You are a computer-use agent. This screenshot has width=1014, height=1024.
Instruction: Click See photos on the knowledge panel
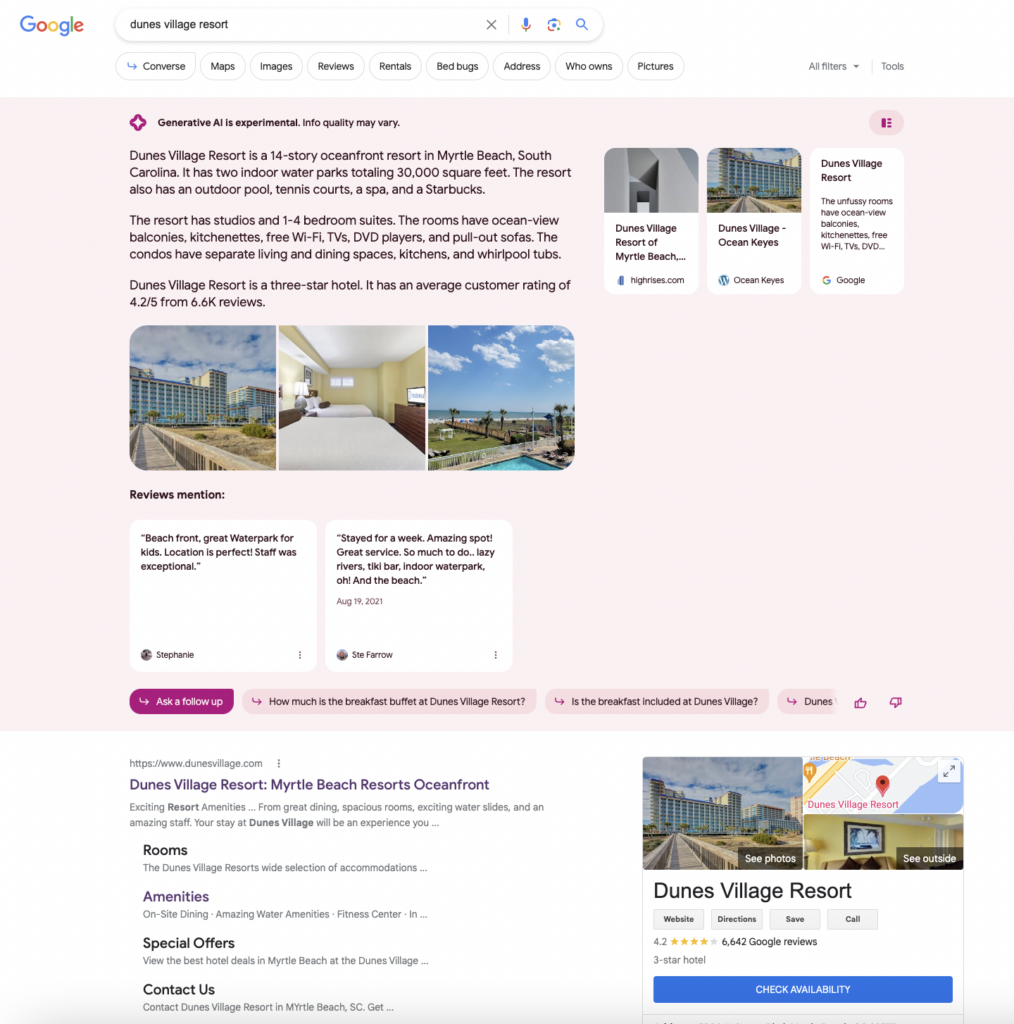click(770, 859)
